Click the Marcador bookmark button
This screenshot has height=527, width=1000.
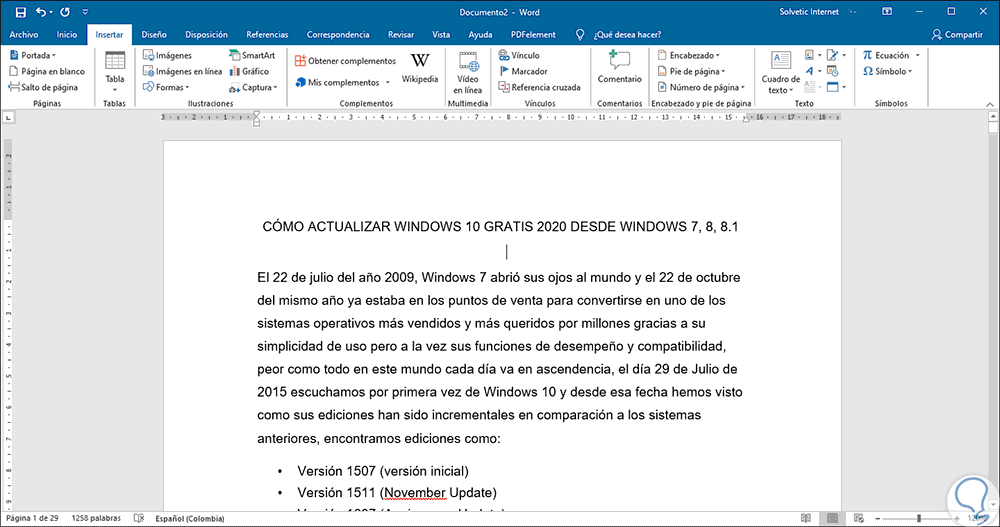[x=523, y=71]
